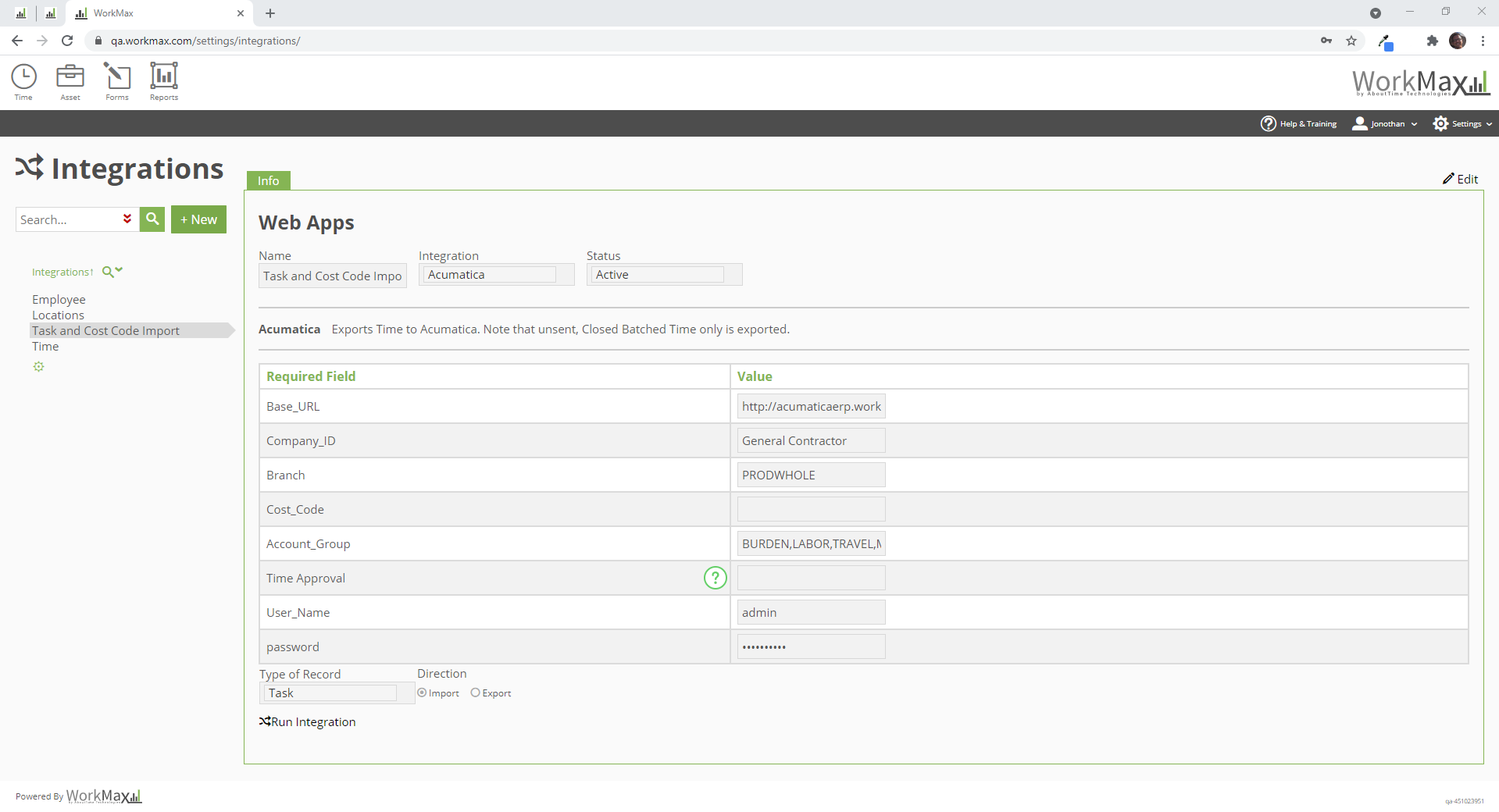
Task: Open the Jonothan user menu
Action: (x=1385, y=123)
